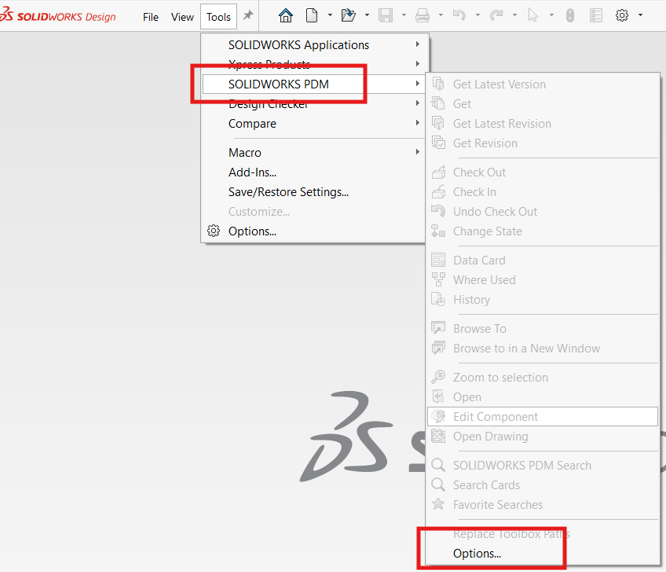Click the Rebuild traffic-light icon
This screenshot has width=666, height=572.
(x=570, y=16)
